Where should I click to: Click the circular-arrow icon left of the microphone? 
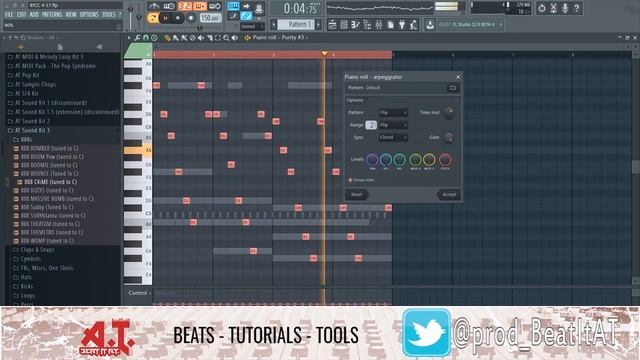click(x=542, y=8)
